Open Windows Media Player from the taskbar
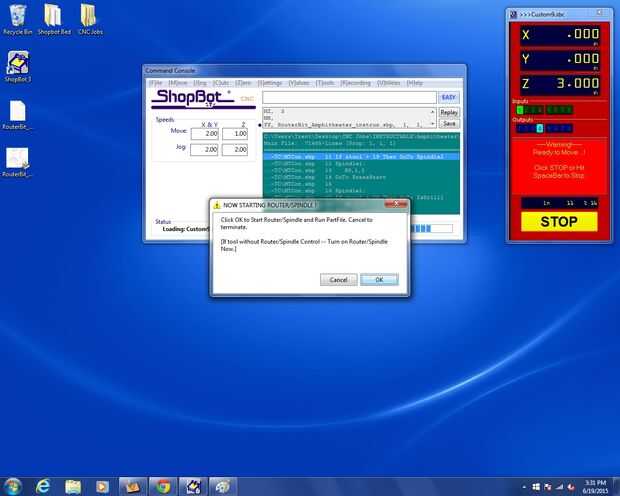Image resolution: width=620 pixels, height=496 pixels. tap(102, 487)
